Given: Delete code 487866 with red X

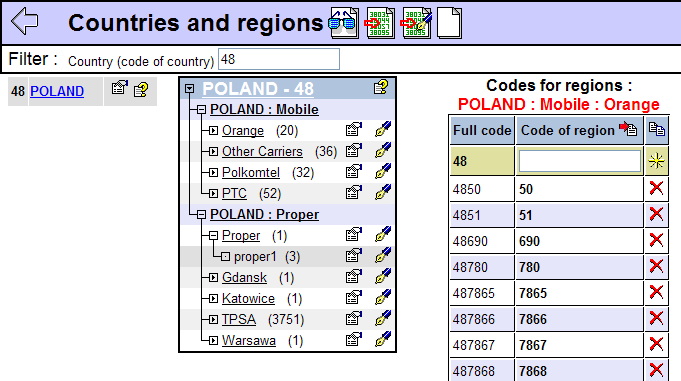Looking at the screenshot, I should click(x=656, y=318).
